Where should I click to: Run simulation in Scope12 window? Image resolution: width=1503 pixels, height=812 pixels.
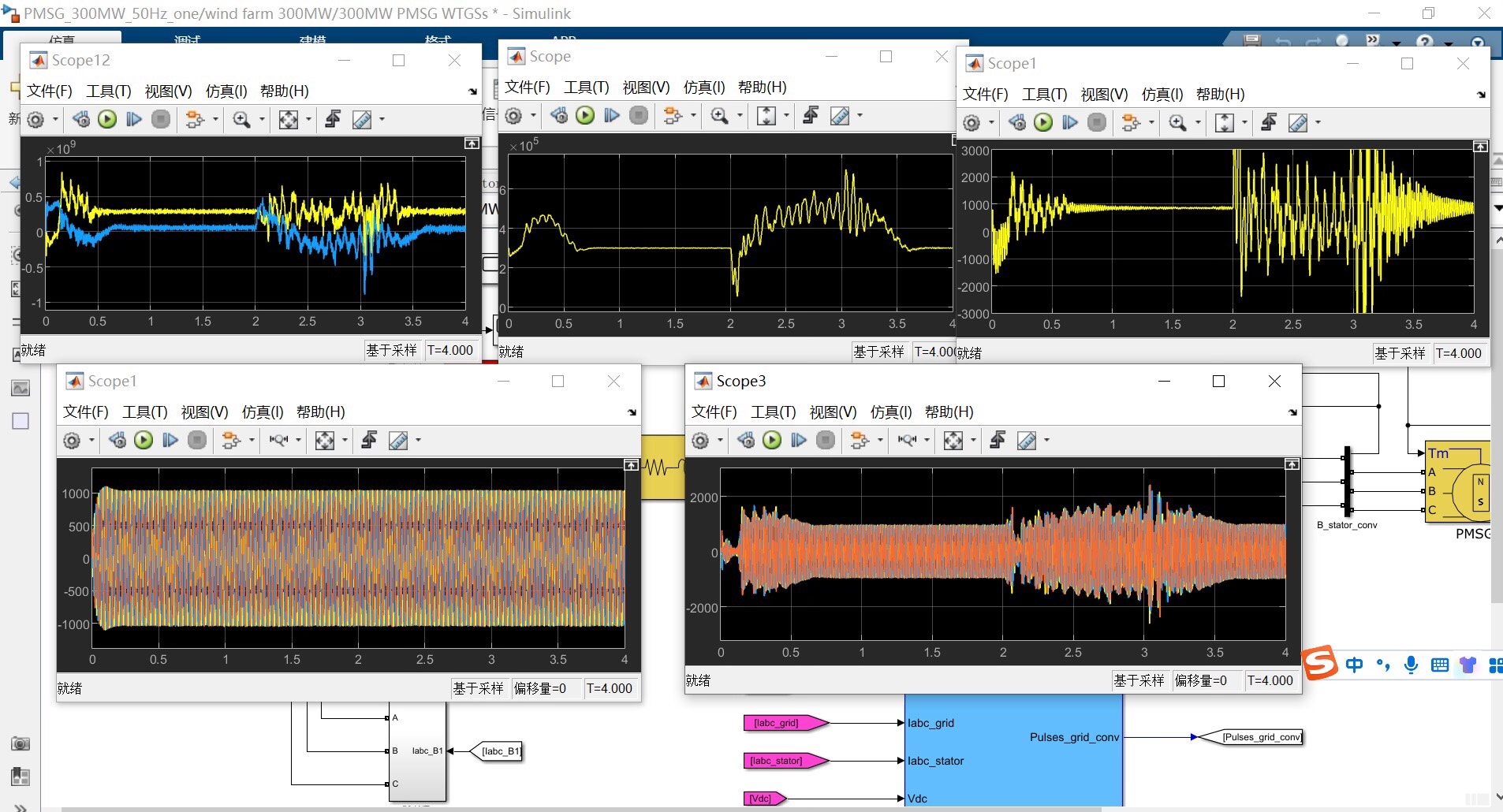tap(107, 119)
